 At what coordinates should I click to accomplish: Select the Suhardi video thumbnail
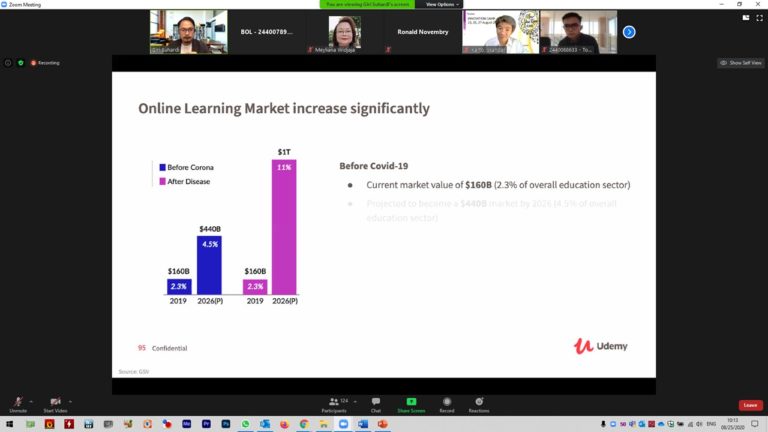(189, 32)
